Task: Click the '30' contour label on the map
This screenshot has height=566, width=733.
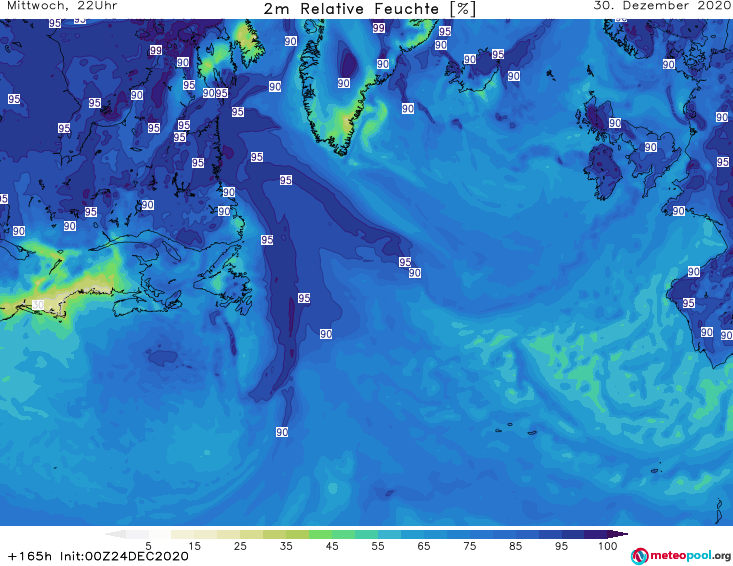Action: 38,305
